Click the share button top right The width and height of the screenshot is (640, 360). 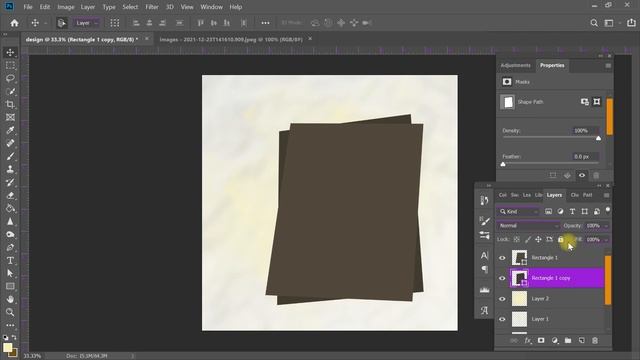[x=631, y=23]
